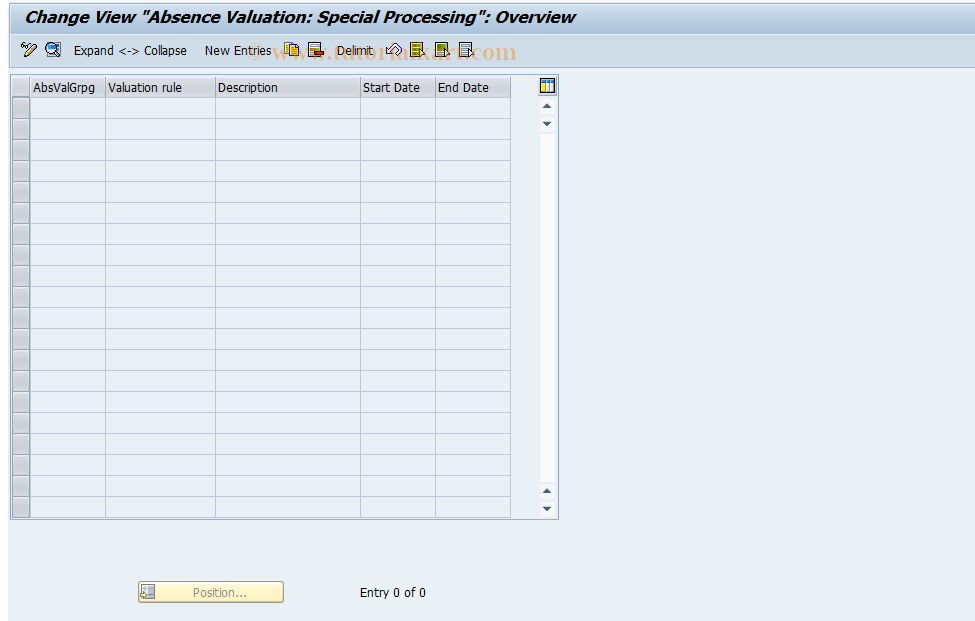Toggle Display/Change mode pencil icon
Screen dimensions: 975x621
pos(29,50)
